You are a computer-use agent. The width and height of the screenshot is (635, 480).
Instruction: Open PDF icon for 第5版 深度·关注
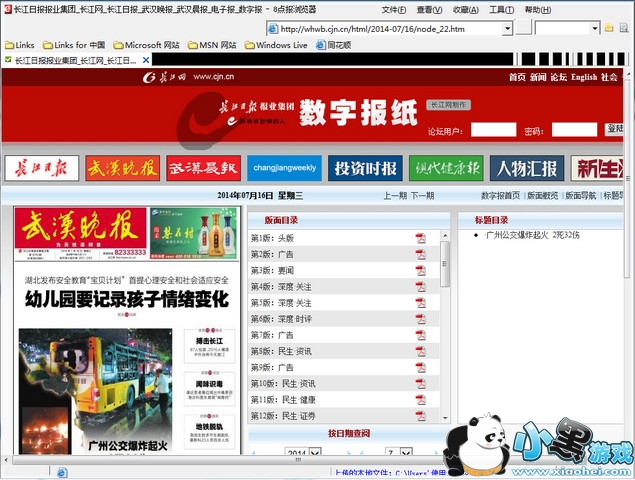click(x=421, y=303)
